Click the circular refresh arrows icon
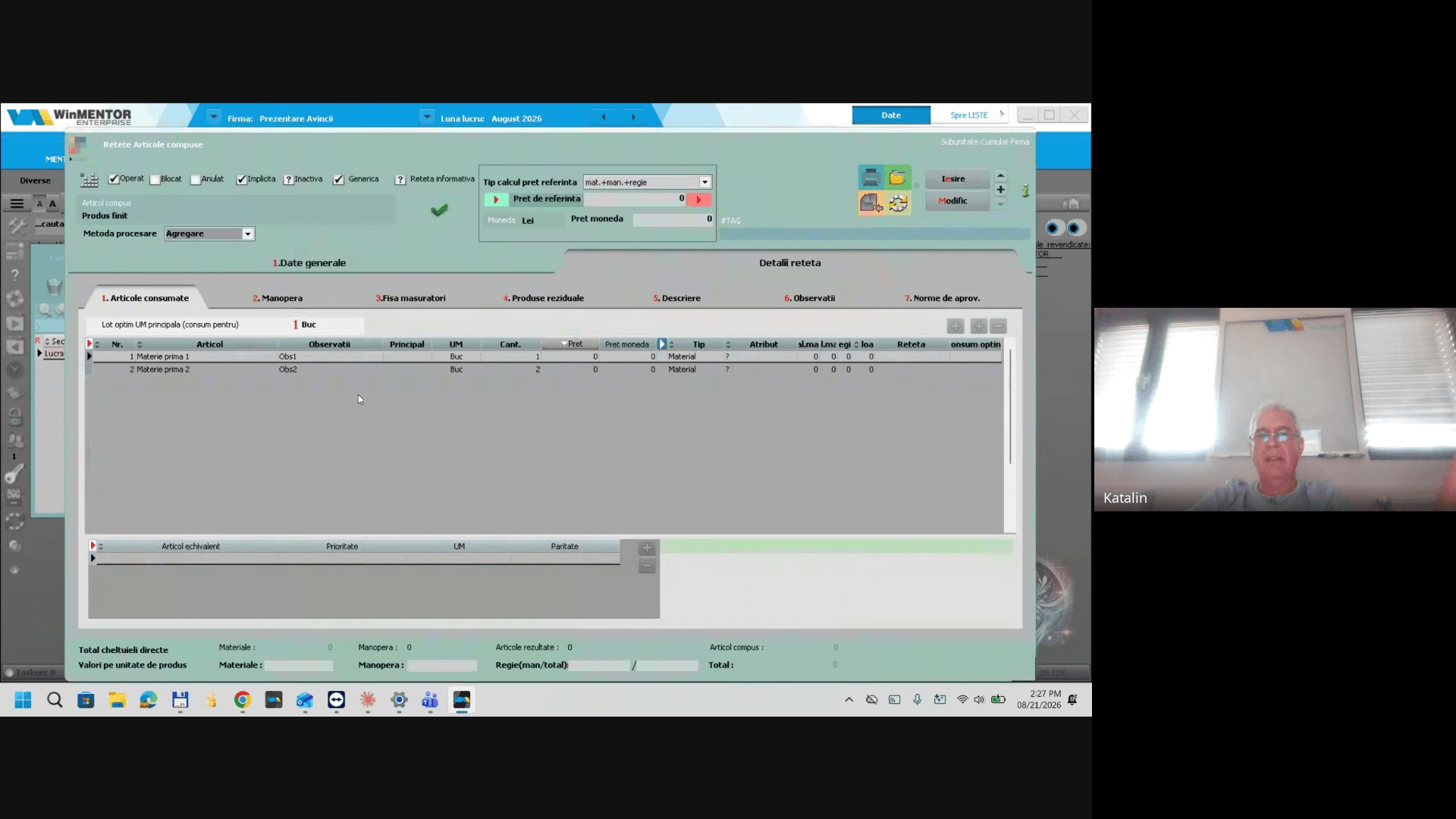The image size is (1456, 819). pyautogui.click(x=898, y=203)
